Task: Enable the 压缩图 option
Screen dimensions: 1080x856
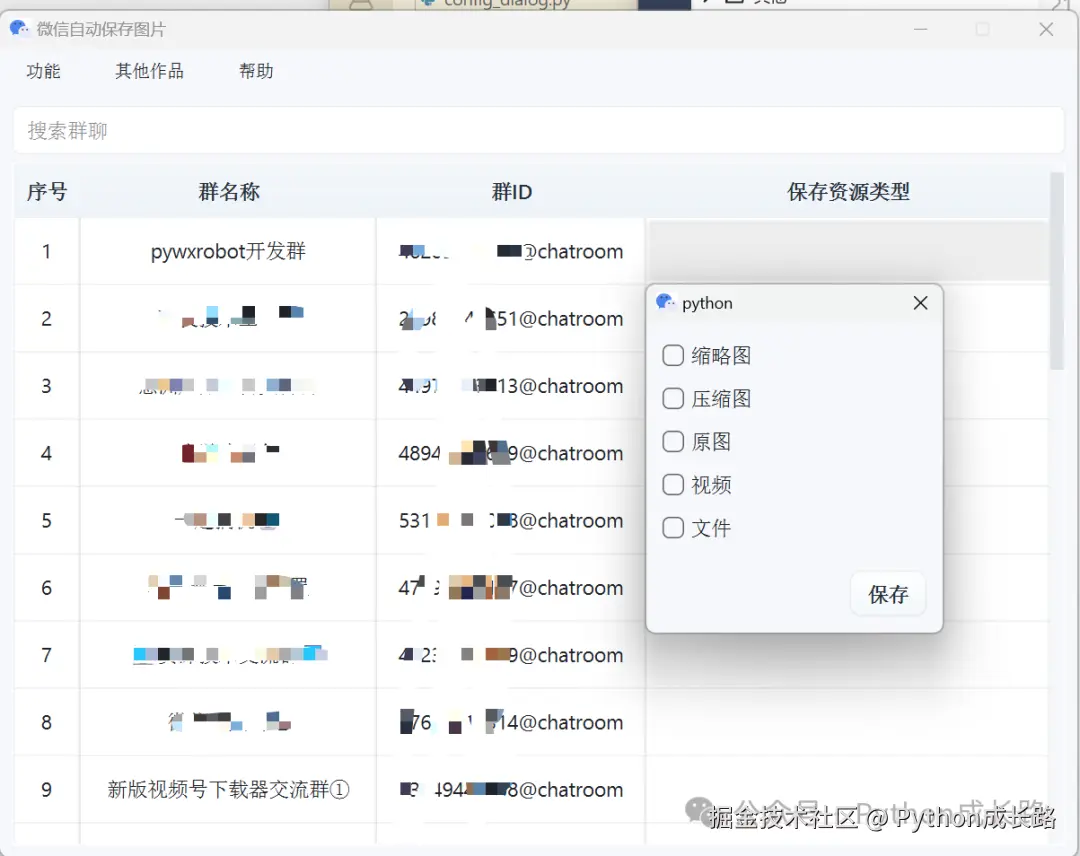Action: pos(673,399)
